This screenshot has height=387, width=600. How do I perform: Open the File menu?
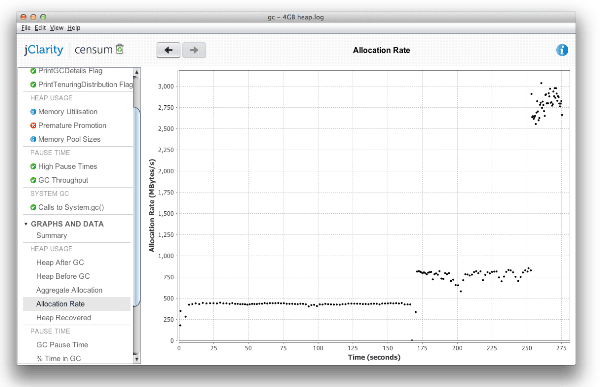(x=26, y=28)
